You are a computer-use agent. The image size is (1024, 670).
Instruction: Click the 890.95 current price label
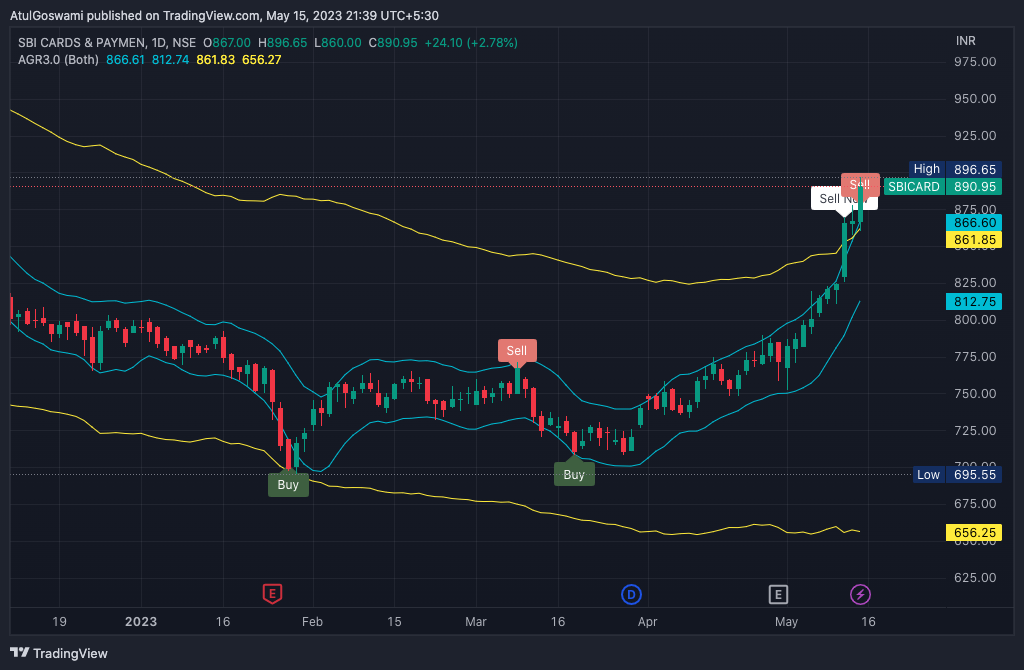[974, 187]
